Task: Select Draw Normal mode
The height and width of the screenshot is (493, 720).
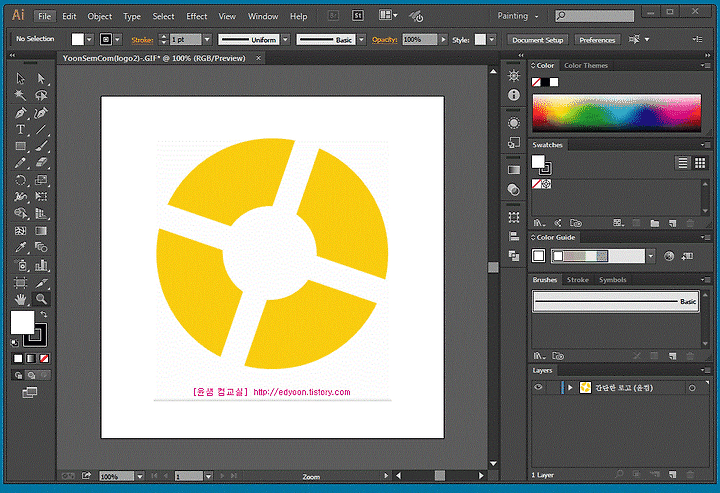Action: point(18,375)
